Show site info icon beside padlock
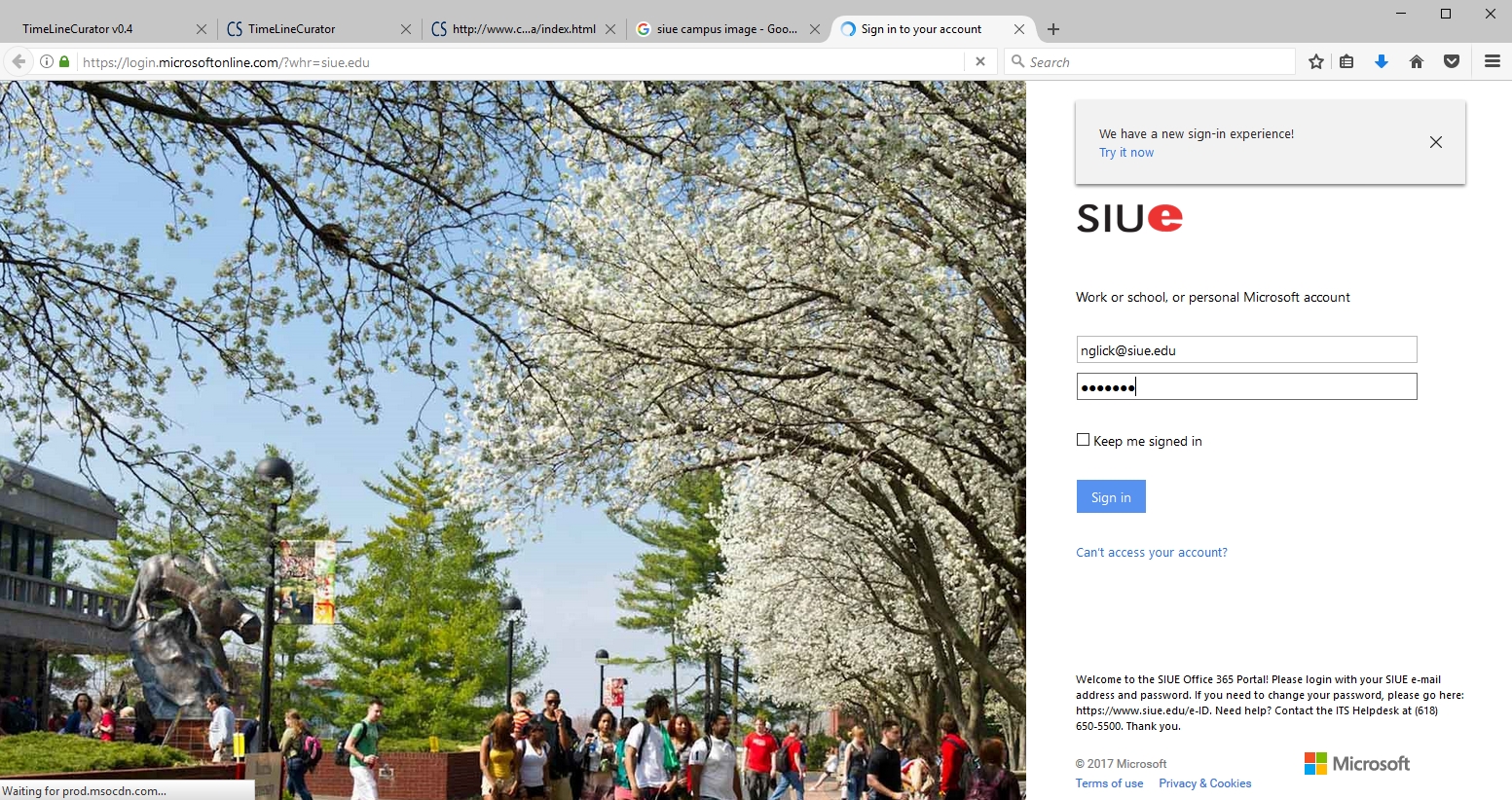This screenshot has width=1512, height=800. pos(46,61)
